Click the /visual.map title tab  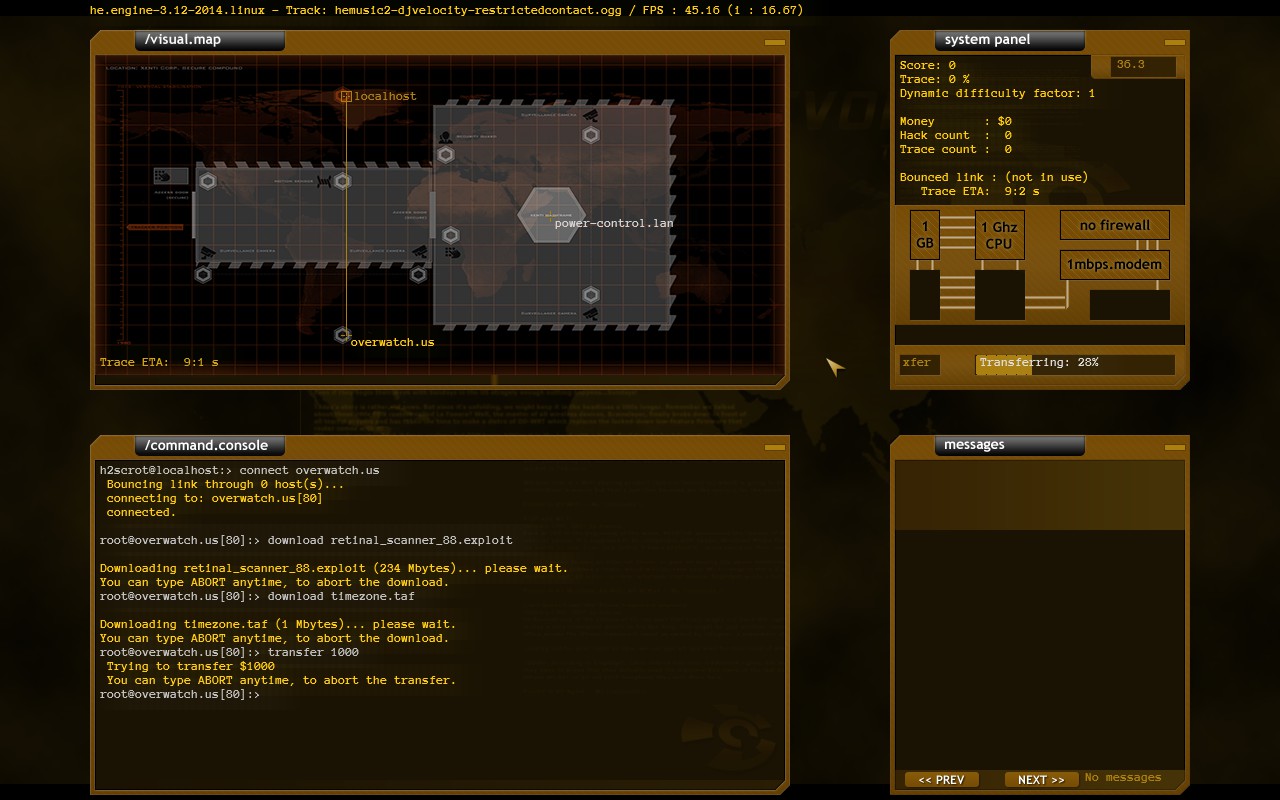click(210, 40)
